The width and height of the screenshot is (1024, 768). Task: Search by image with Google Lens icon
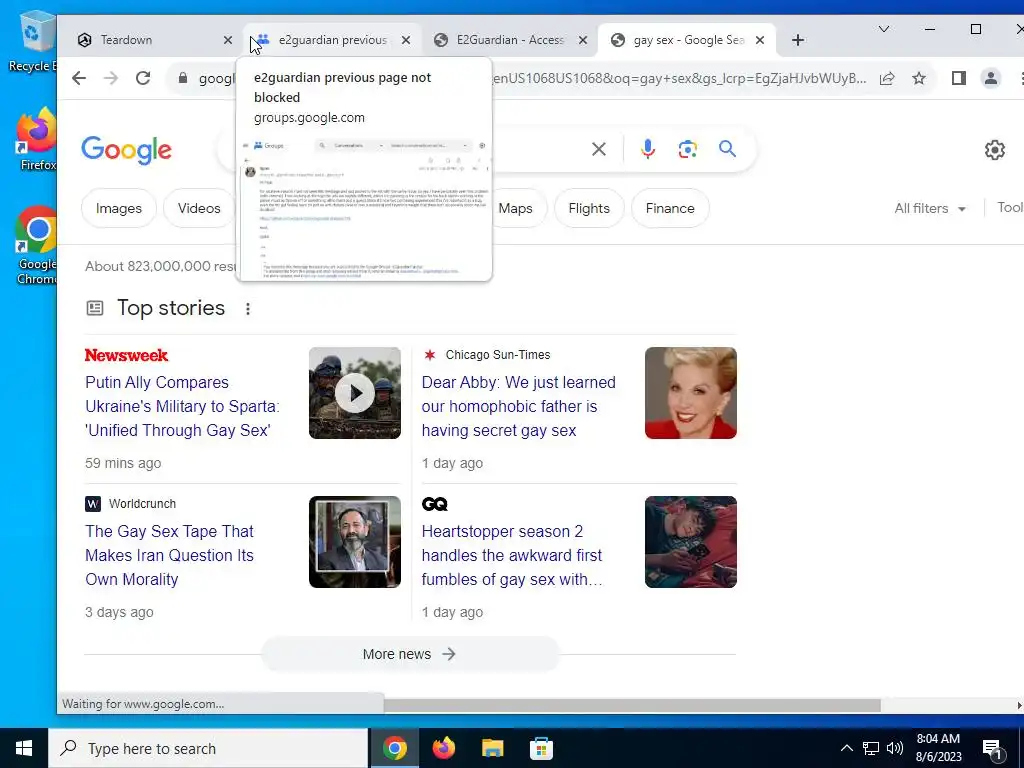point(688,150)
